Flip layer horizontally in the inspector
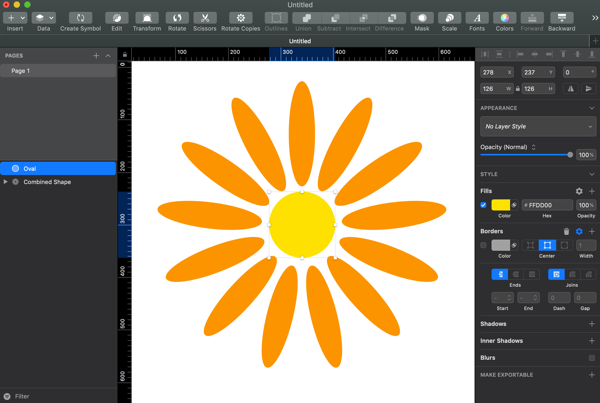 [571, 89]
